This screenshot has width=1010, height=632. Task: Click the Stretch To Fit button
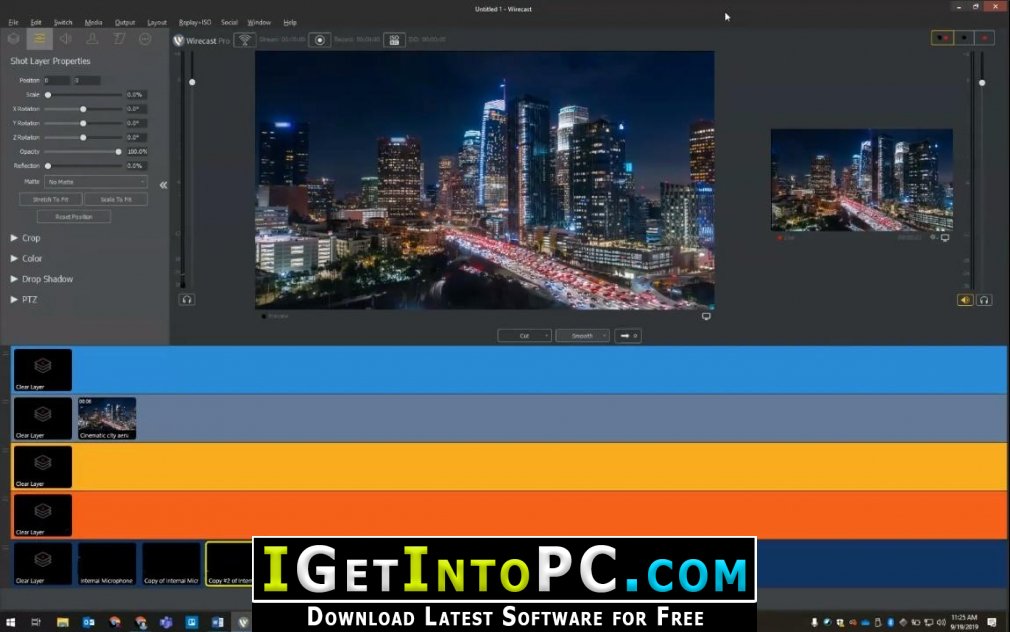[51, 200]
